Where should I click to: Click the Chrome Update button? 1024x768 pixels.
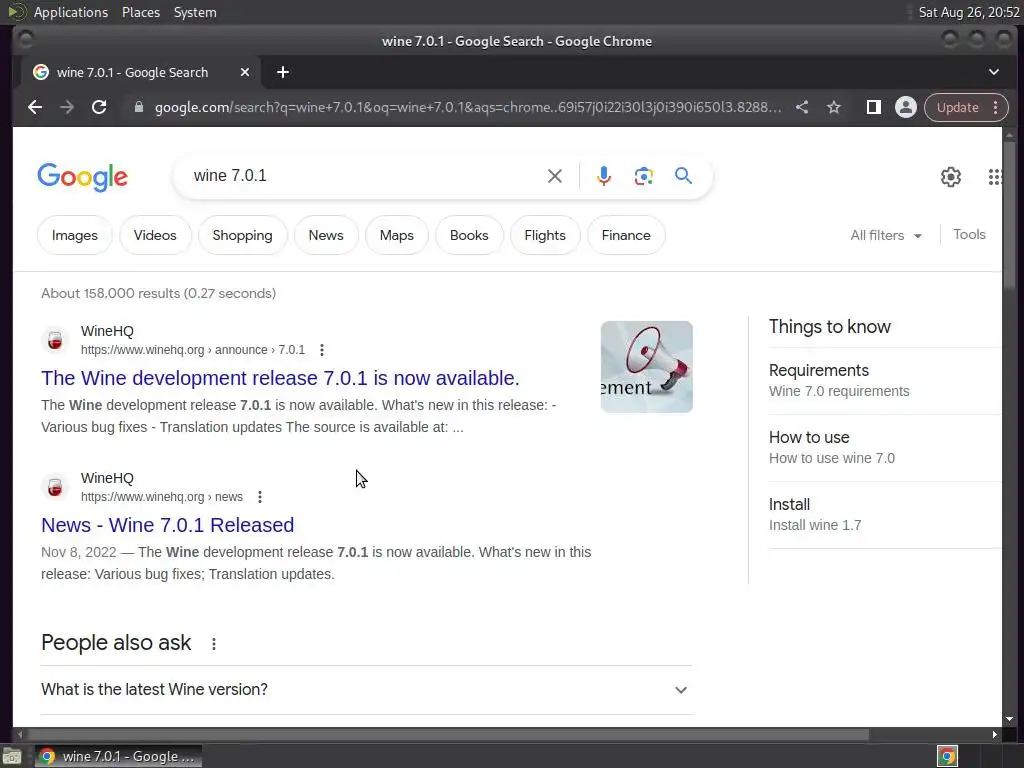click(957, 107)
